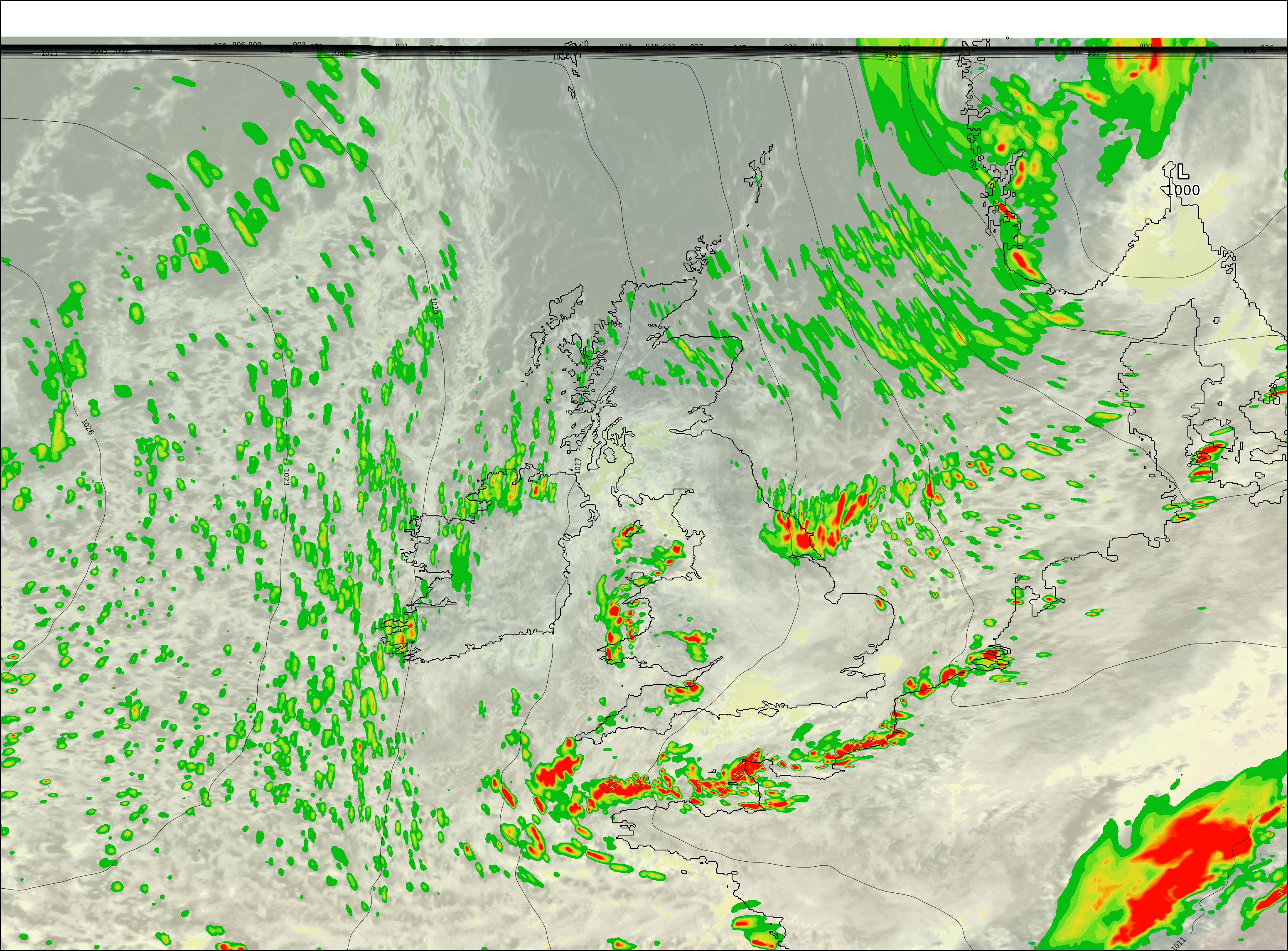Click the '981' label on the top strip
The height and width of the screenshot is (951, 1288).
coord(836,52)
